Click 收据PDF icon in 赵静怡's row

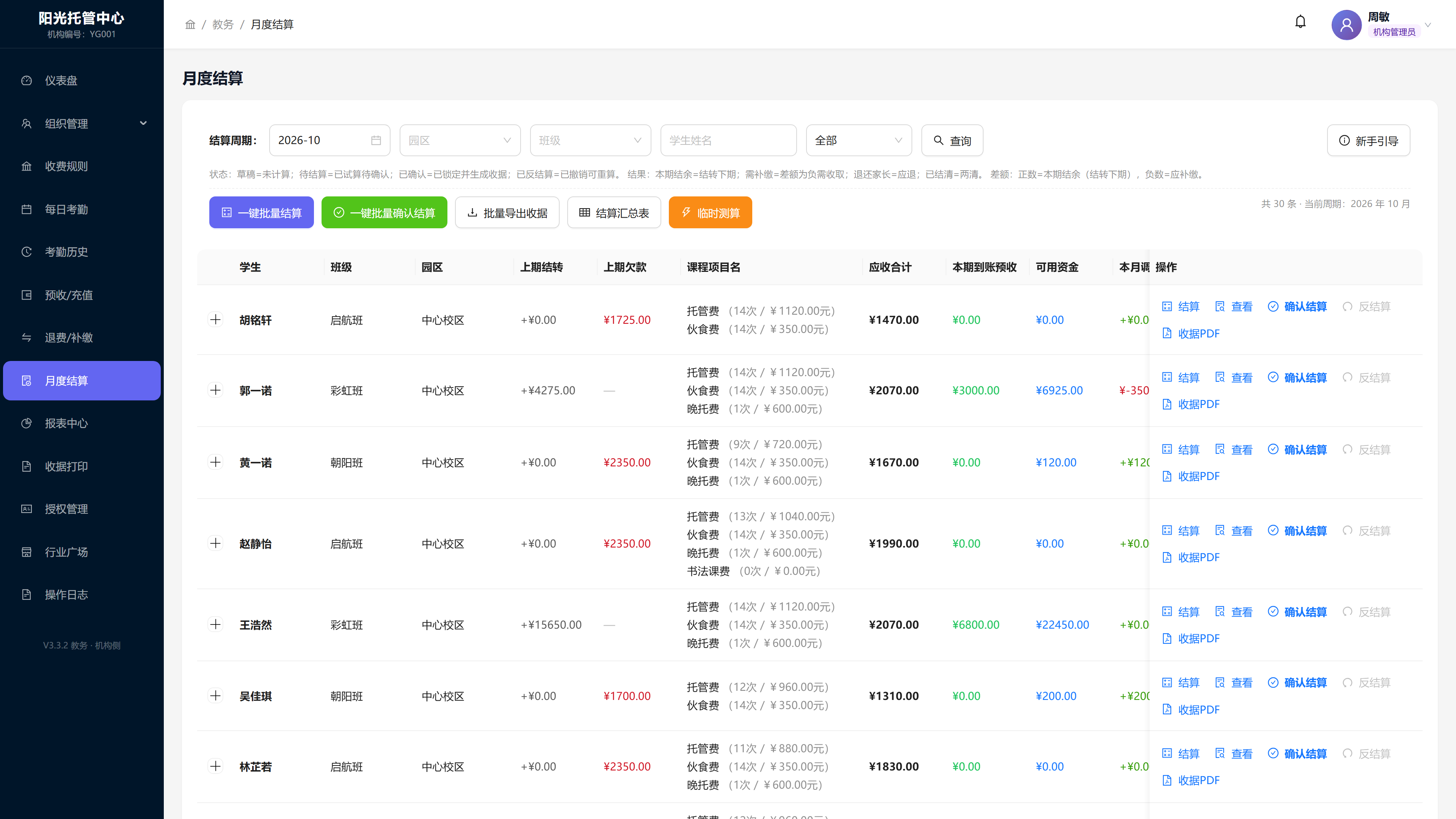1167,557
